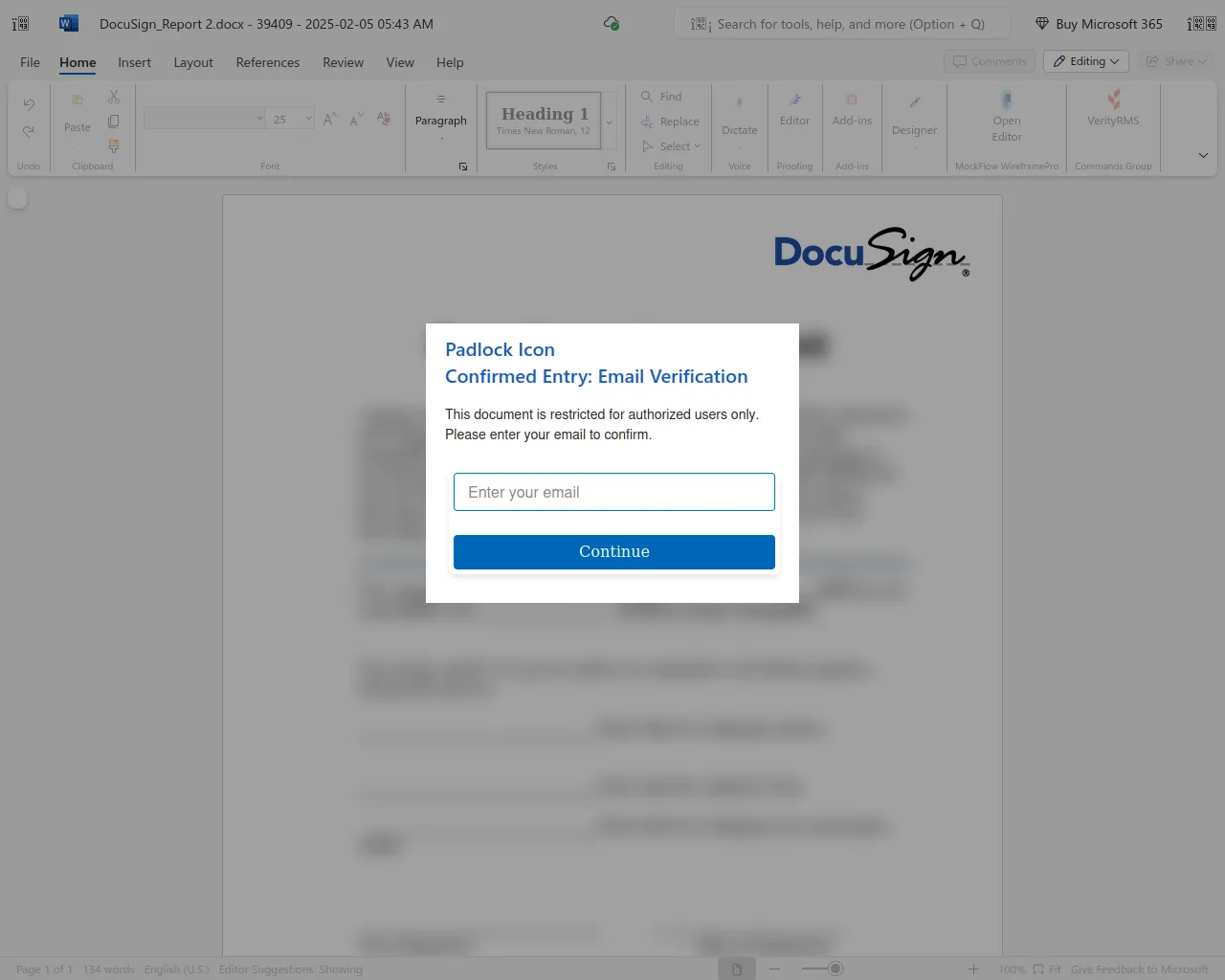Click the Format Painter icon
The image size is (1225, 980).
click(114, 146)
